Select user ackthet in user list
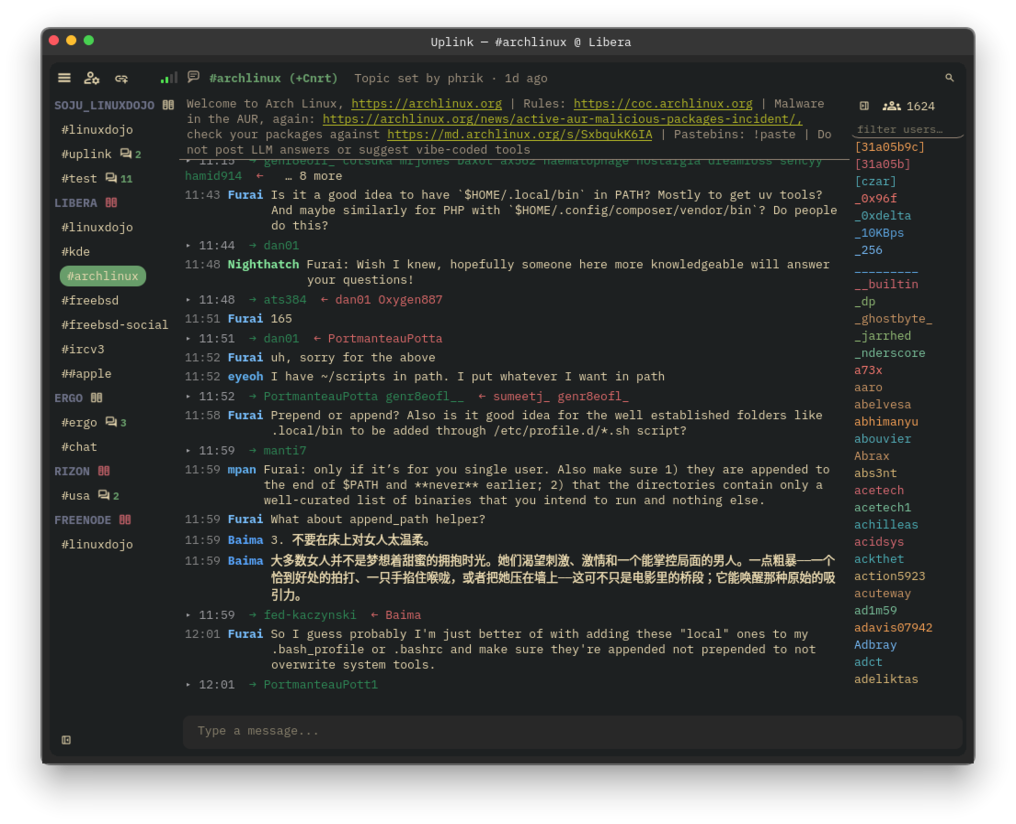 click(x=879, y=559)
